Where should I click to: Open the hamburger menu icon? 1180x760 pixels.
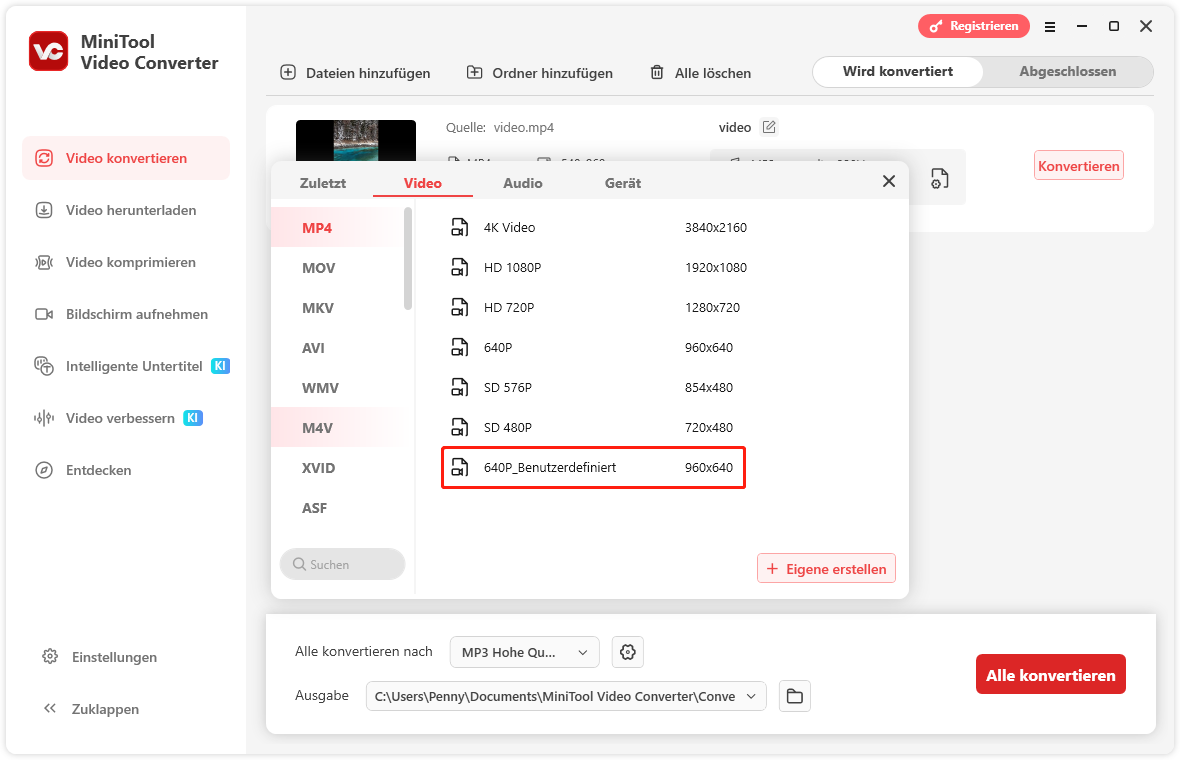[1050, 26]
